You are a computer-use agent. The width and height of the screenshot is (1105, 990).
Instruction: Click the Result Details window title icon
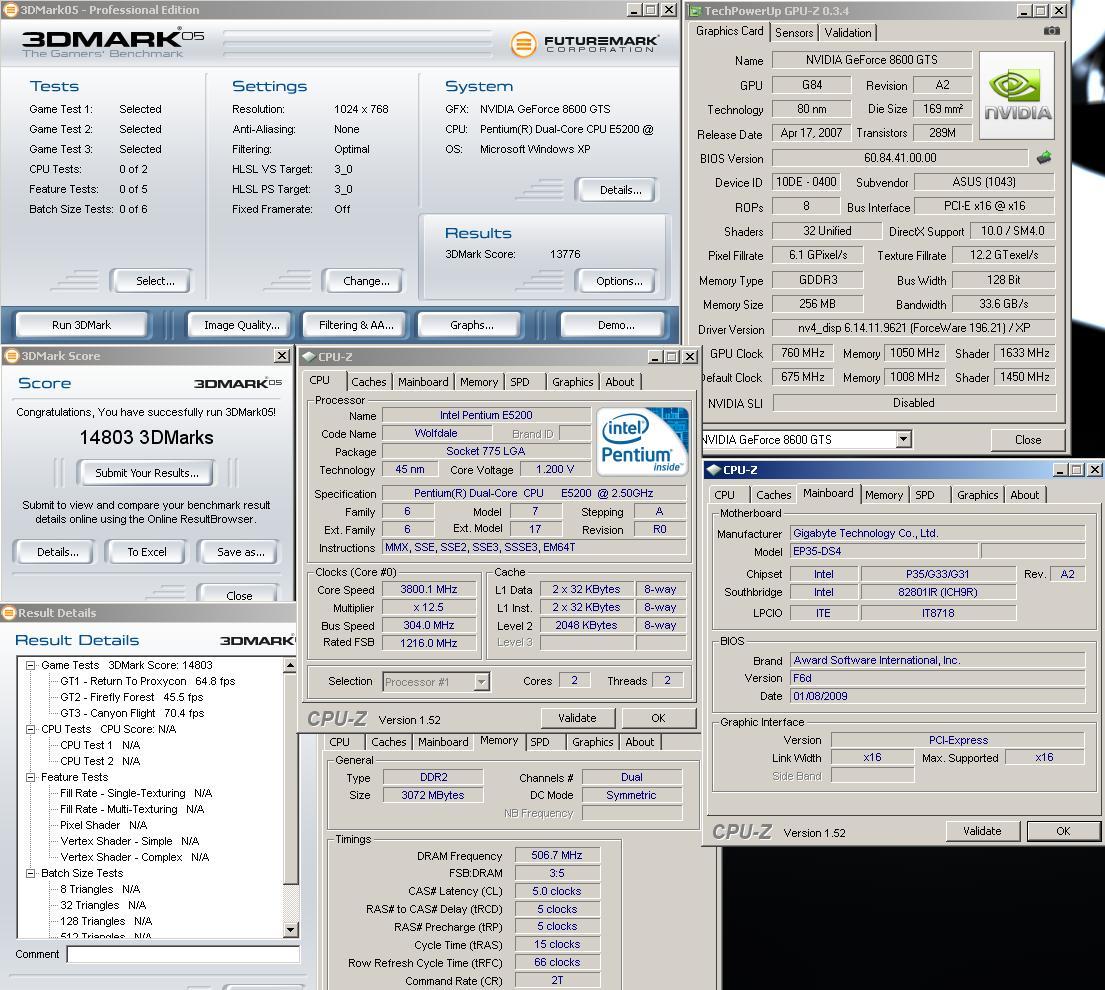click(9, 613)
